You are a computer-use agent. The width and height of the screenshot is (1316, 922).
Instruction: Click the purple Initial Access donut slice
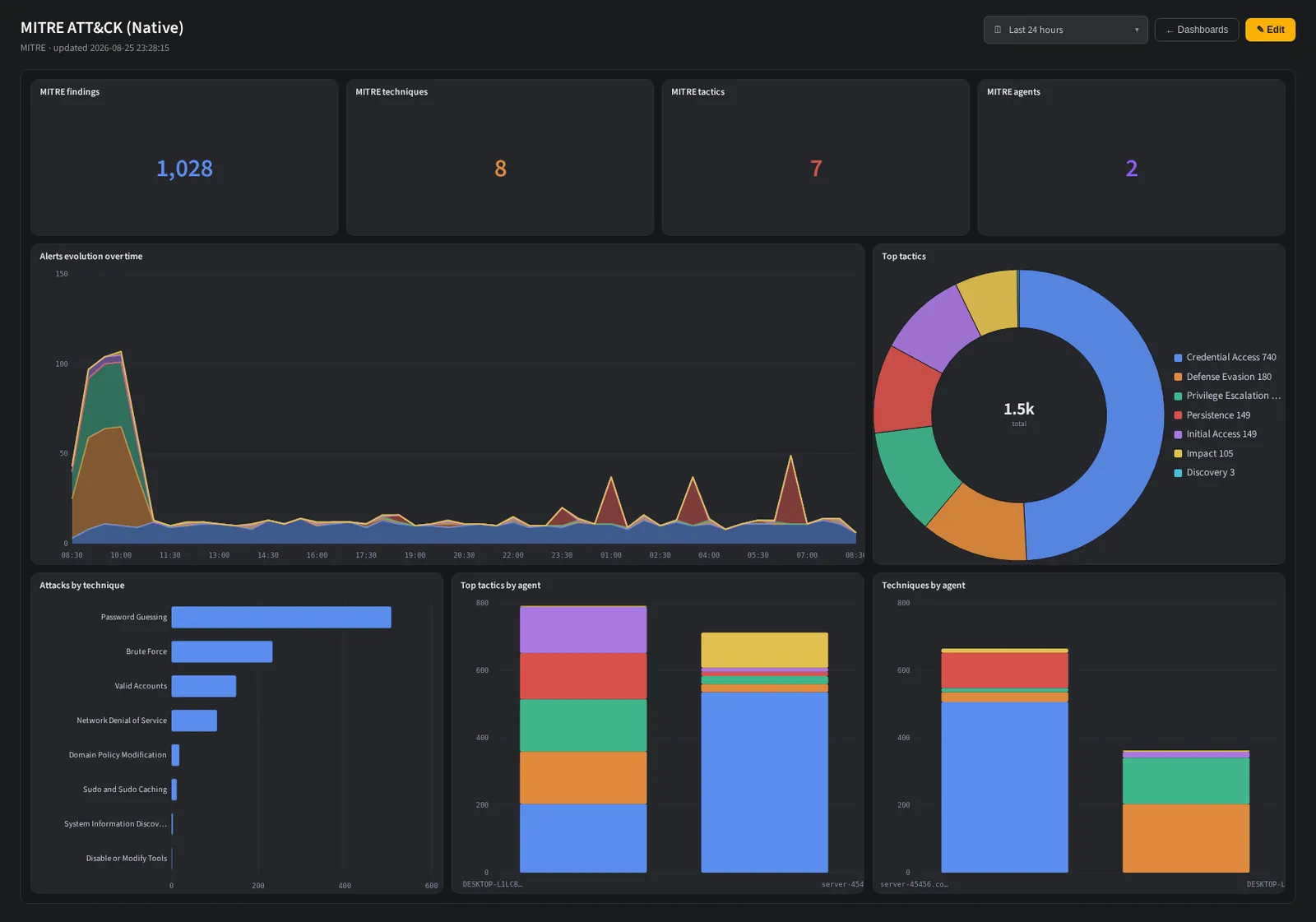pyautogui.click(x=937, y=328)
